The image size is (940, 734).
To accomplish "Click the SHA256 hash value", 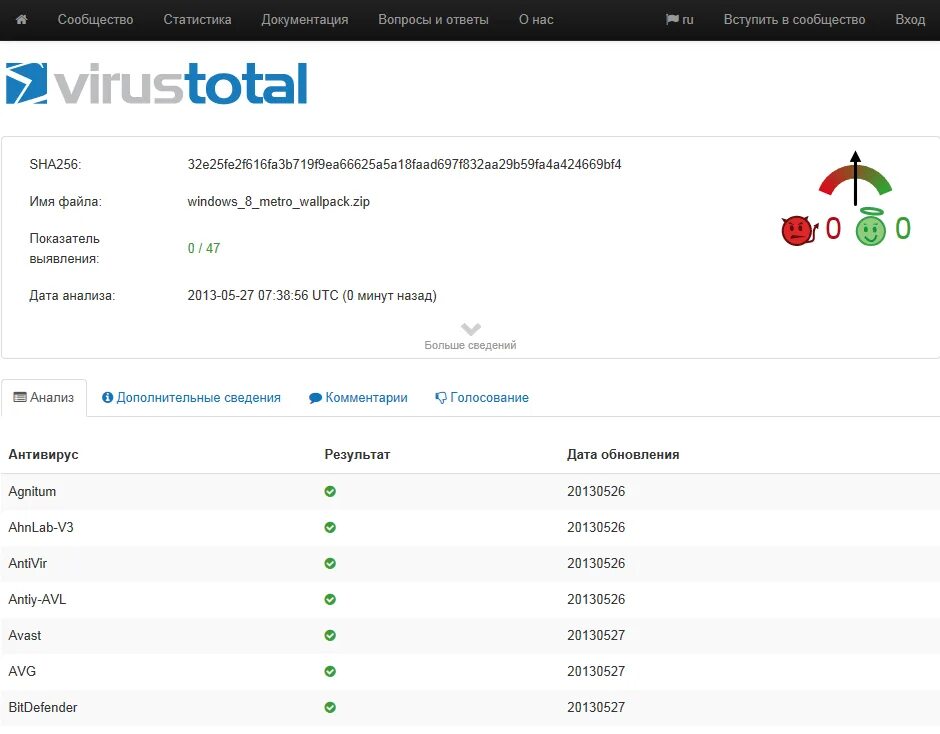I will click(404, 164).
